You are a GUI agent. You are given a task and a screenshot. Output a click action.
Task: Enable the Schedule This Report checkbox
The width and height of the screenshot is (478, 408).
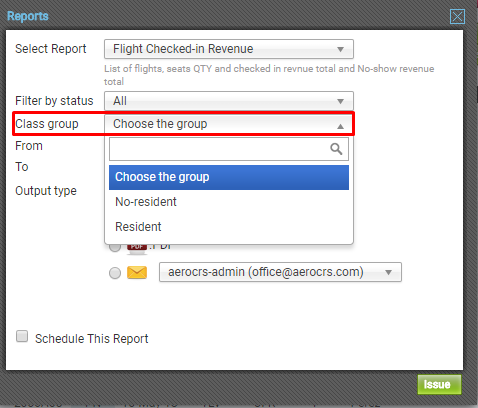pyautogui.click(x=22, y=336)
